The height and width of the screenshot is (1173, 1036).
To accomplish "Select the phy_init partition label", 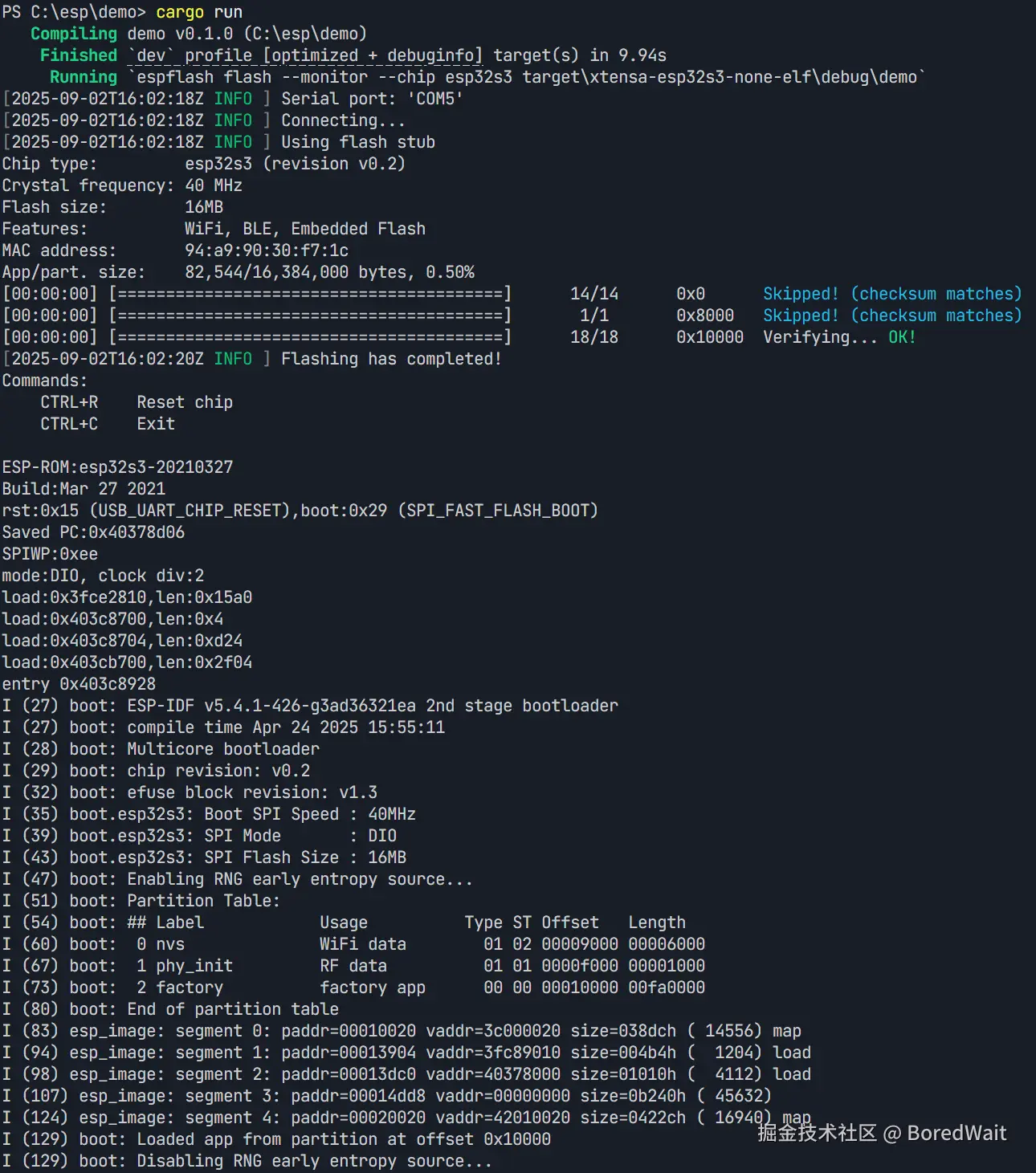I will 194,966.
